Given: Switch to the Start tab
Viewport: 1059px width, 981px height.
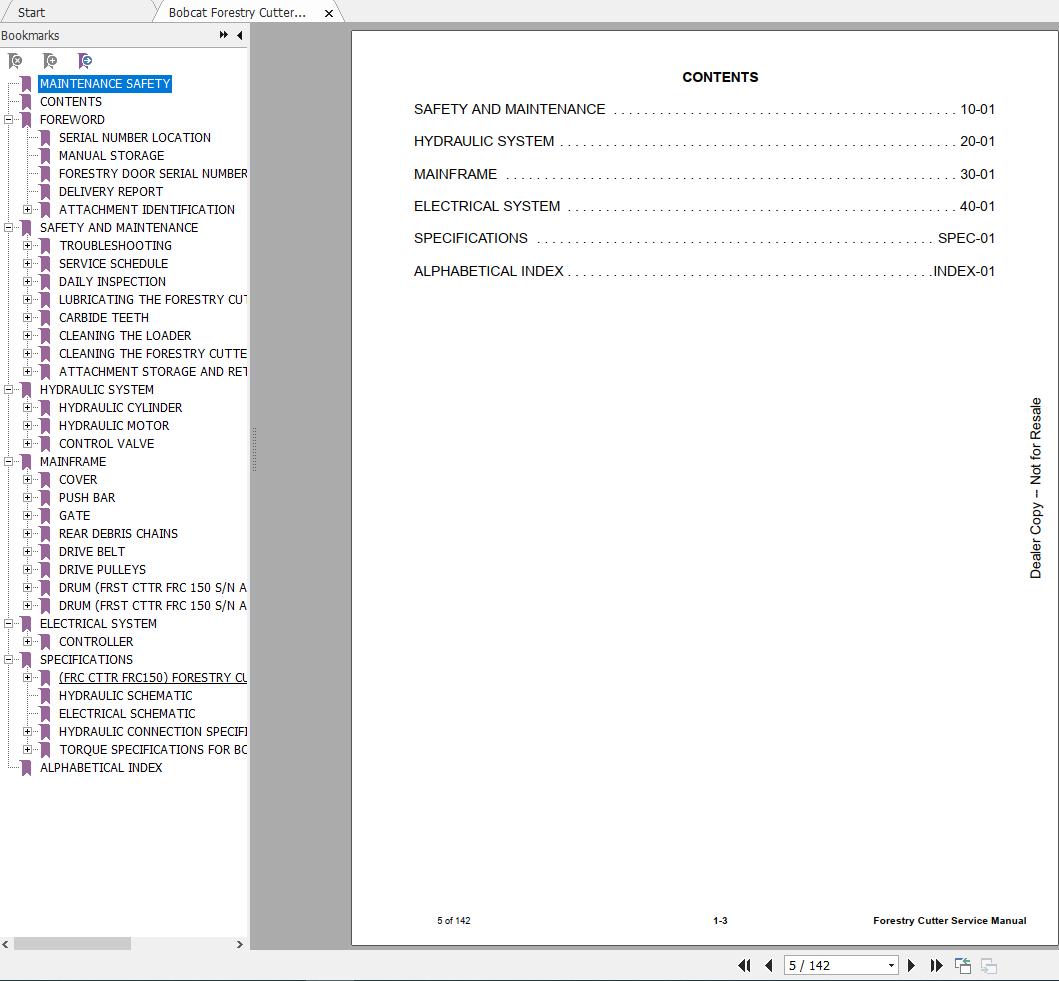Looking at the screenshot, I should click(x=31, y=12).
